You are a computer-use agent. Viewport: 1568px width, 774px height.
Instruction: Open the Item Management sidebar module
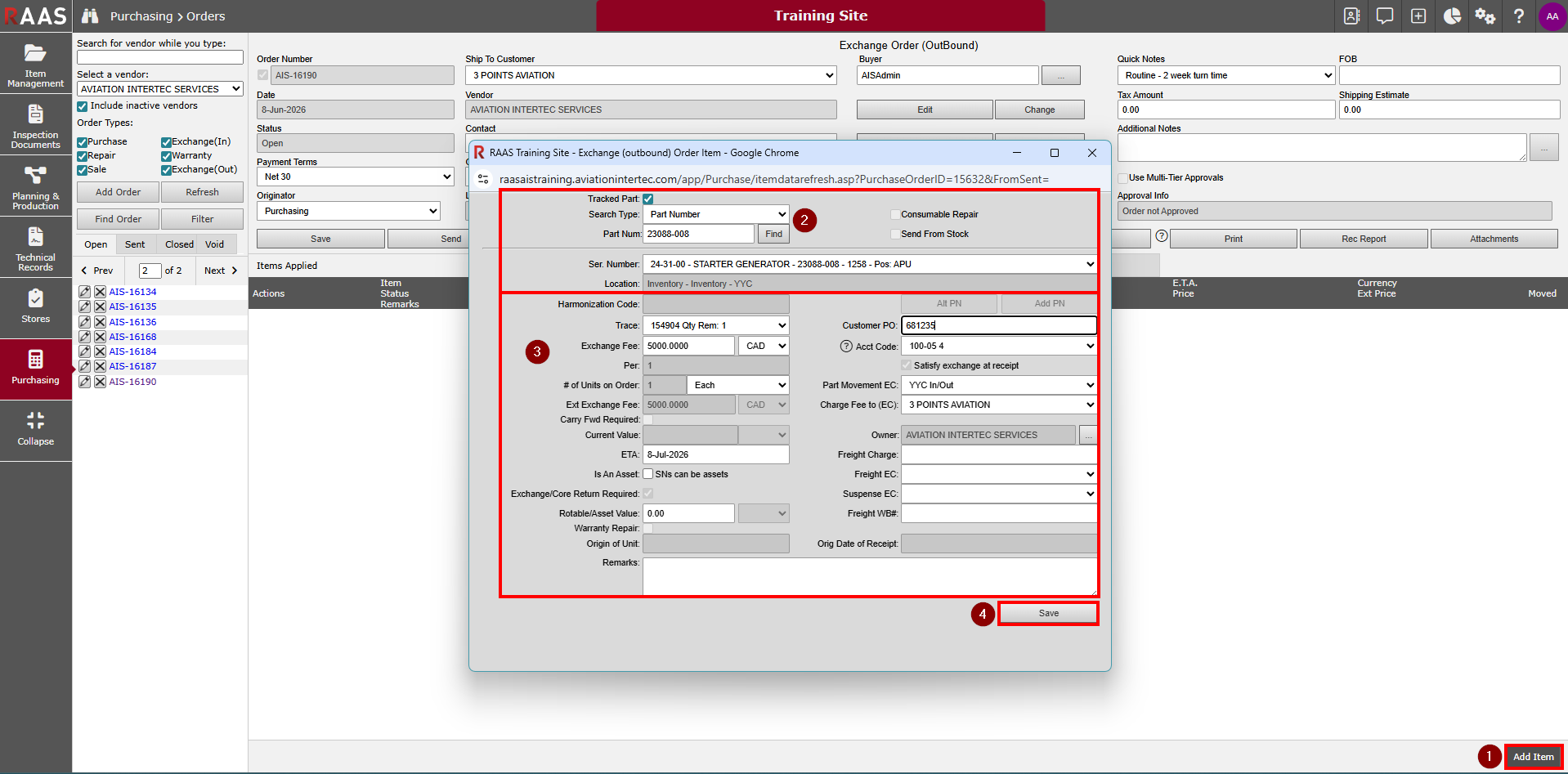tap(36, 64)
